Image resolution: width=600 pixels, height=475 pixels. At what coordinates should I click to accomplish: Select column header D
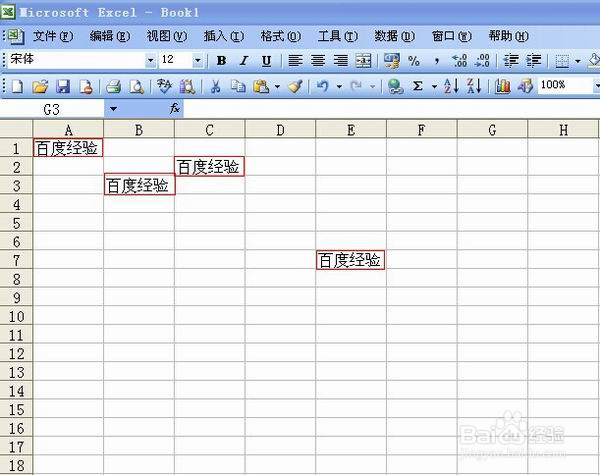click(280, 130)
